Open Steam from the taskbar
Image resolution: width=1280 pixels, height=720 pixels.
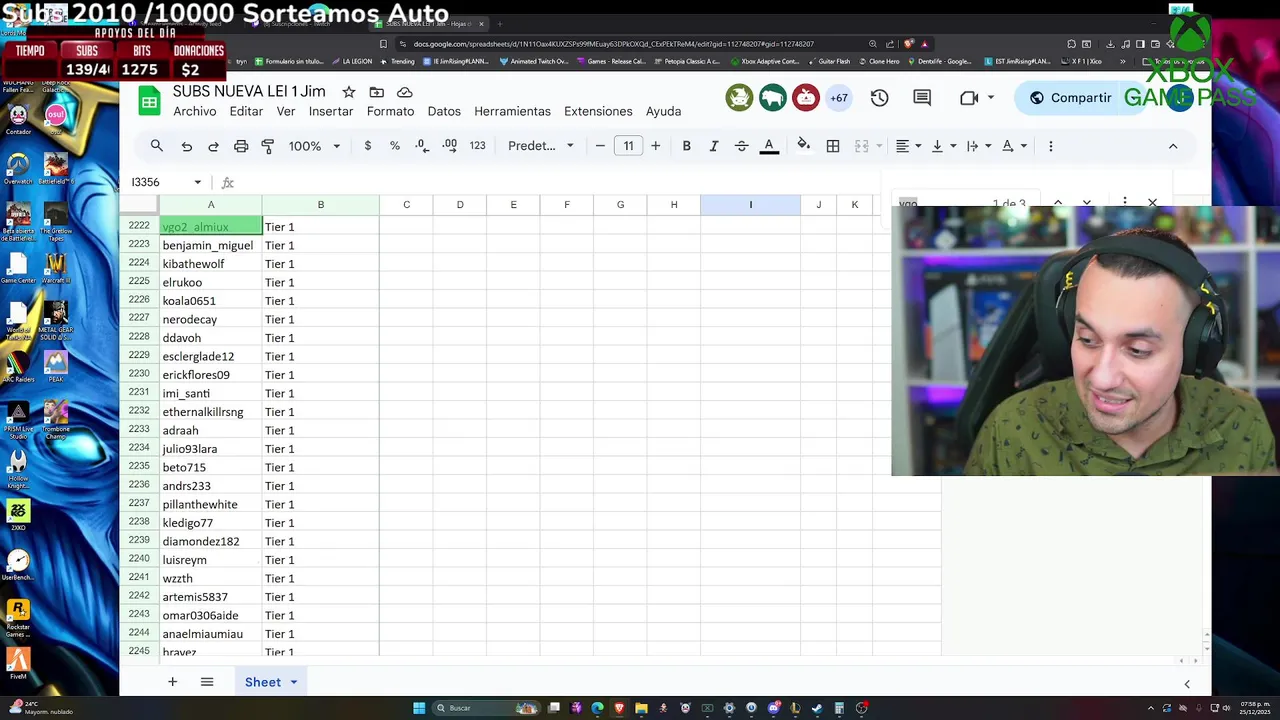pos(817,708)
